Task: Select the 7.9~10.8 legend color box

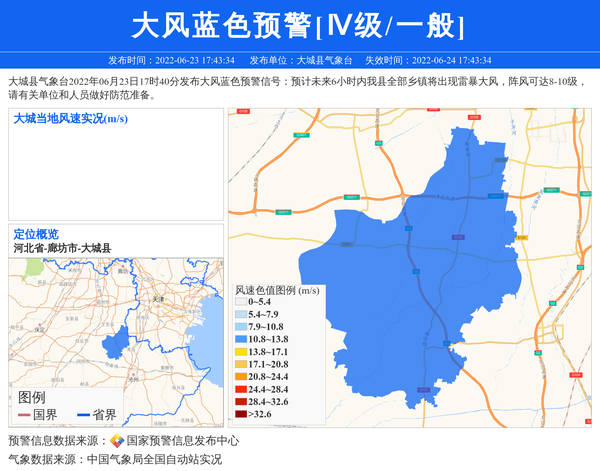Action: (x=240, y=327)
